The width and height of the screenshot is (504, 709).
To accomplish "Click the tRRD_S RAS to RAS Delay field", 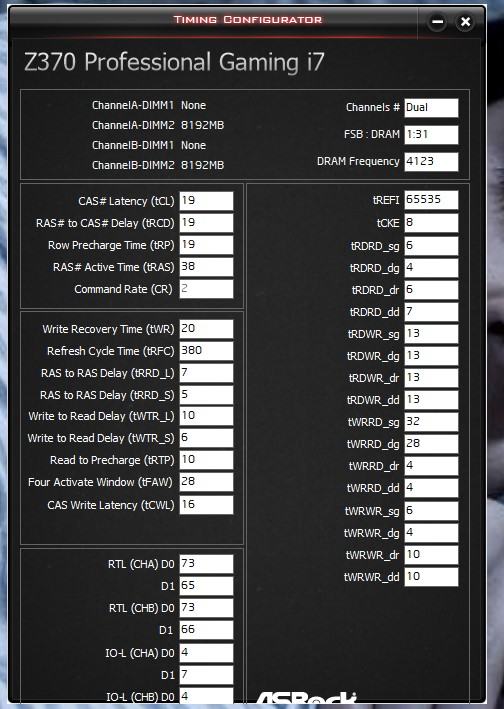I will click(207, 395).
